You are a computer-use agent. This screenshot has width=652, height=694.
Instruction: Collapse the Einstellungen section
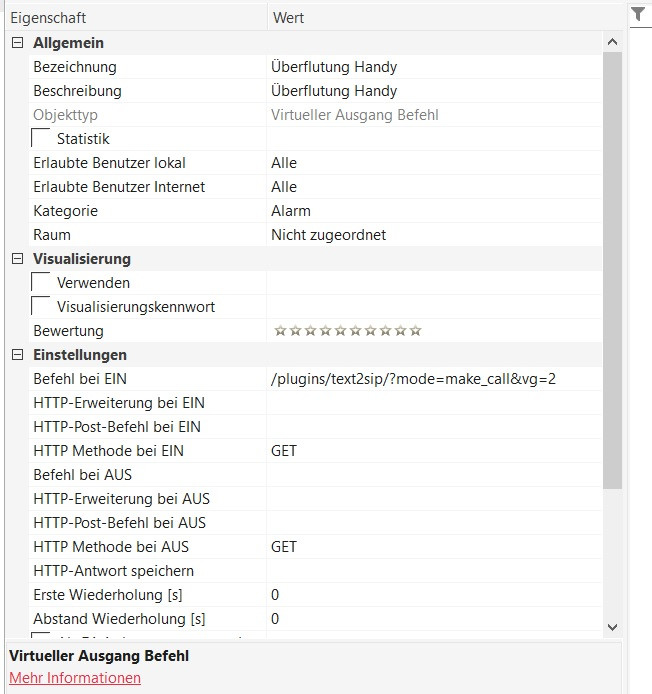click(17, 355)
